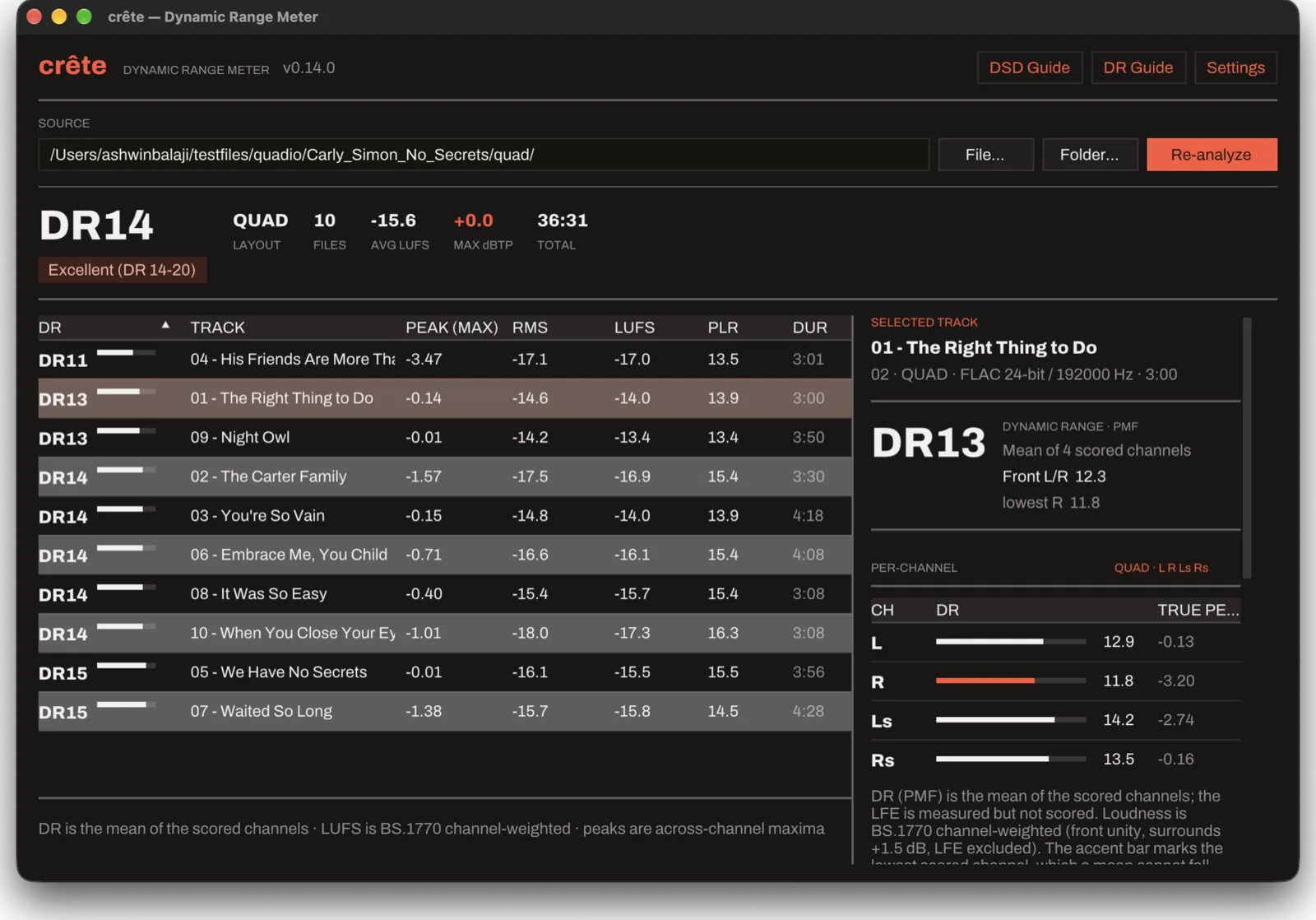Click the DR11 bar for track 04
Image resolution: width=1316 pixels, height=920 pixels.
click(x=126, y=352)
